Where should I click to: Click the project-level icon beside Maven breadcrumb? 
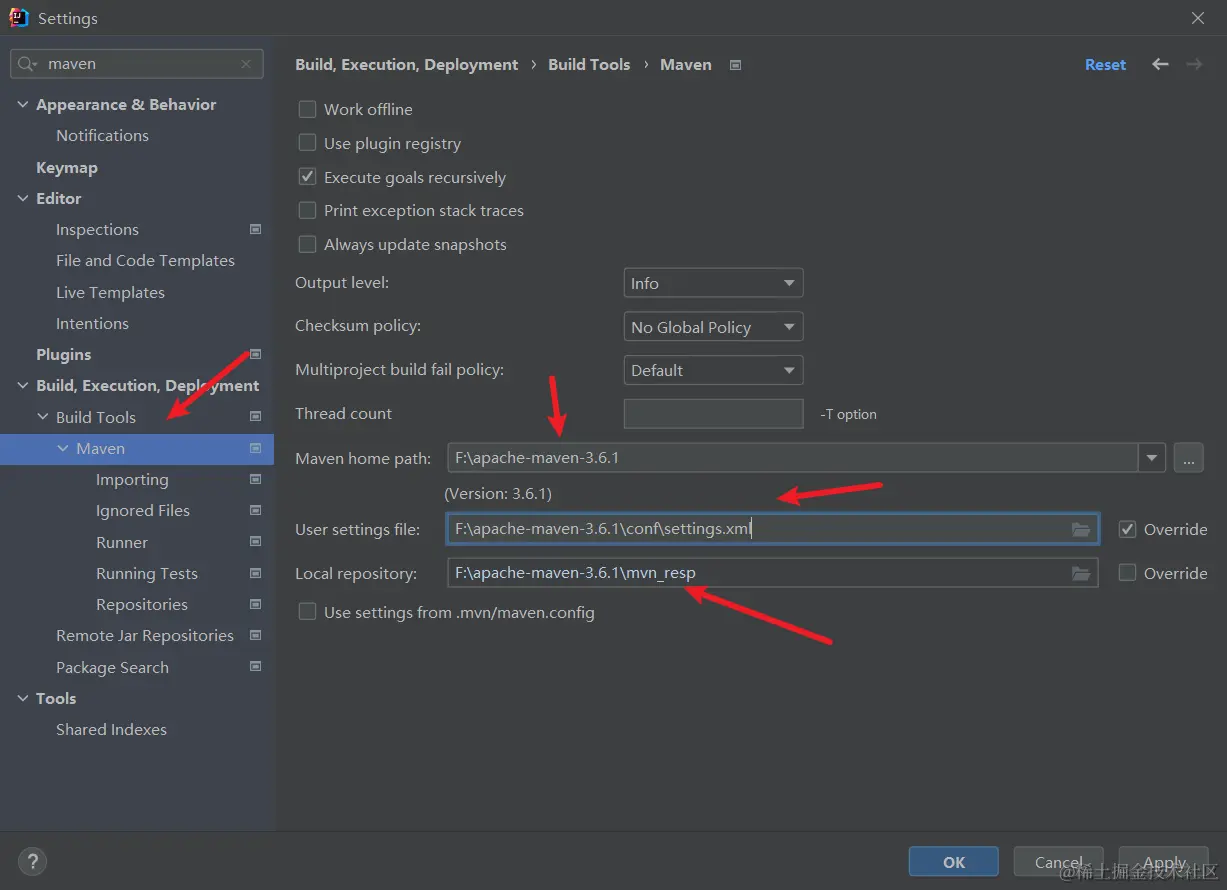pos(736,65)
